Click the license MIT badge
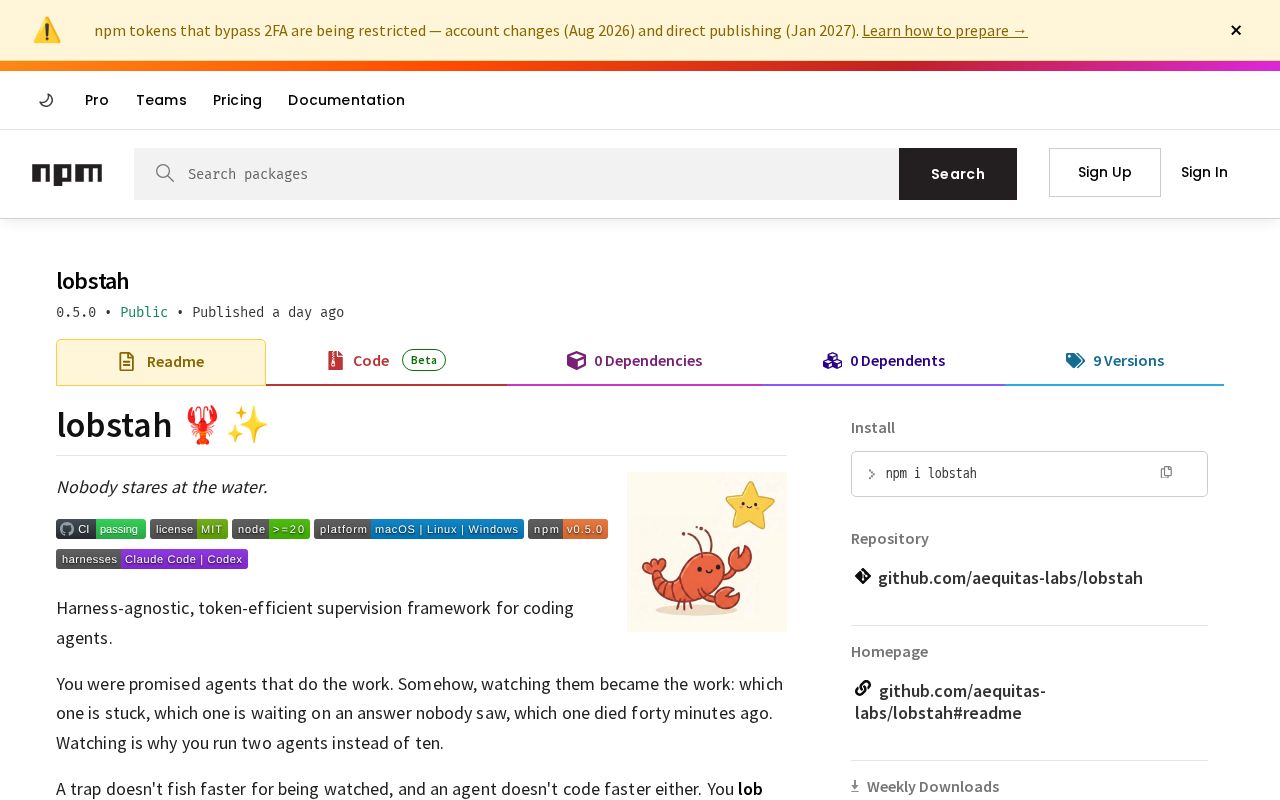Viewport: 1280px width, 800px height. (189, 529)
